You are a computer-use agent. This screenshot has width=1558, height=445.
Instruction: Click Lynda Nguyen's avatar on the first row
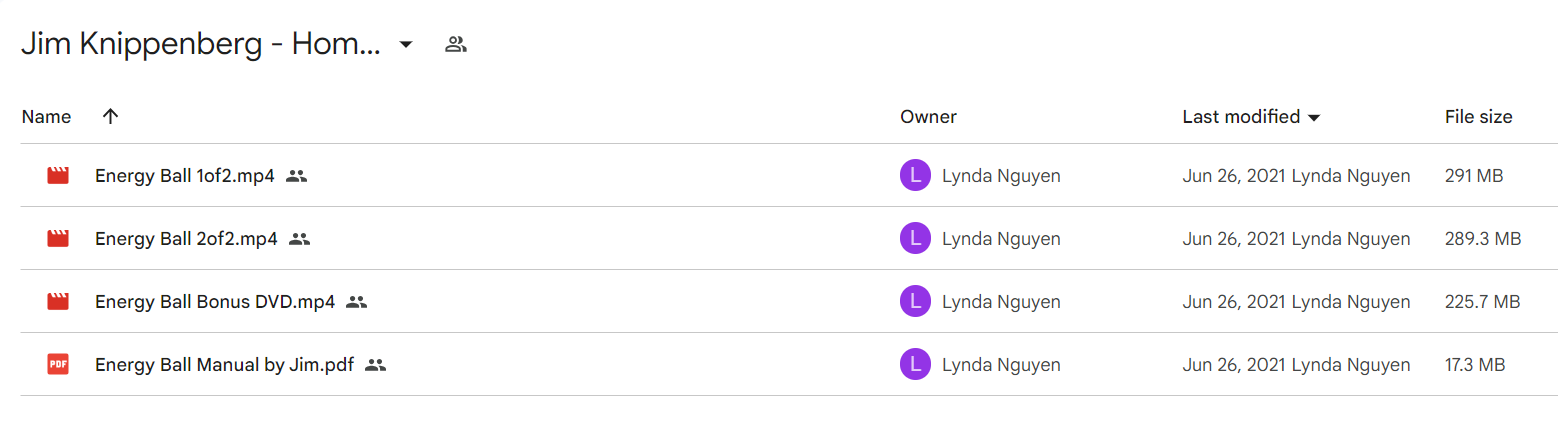pos(915,176)
